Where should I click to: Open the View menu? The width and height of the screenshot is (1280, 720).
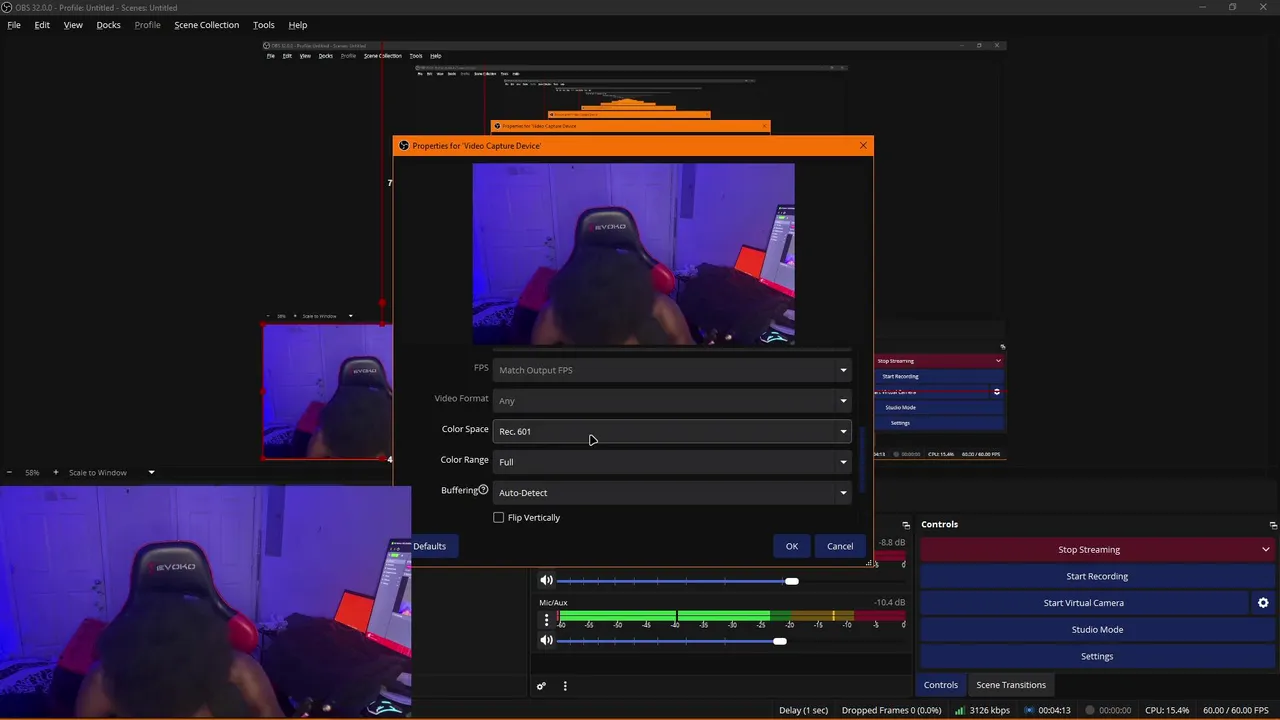click(73, 25)
